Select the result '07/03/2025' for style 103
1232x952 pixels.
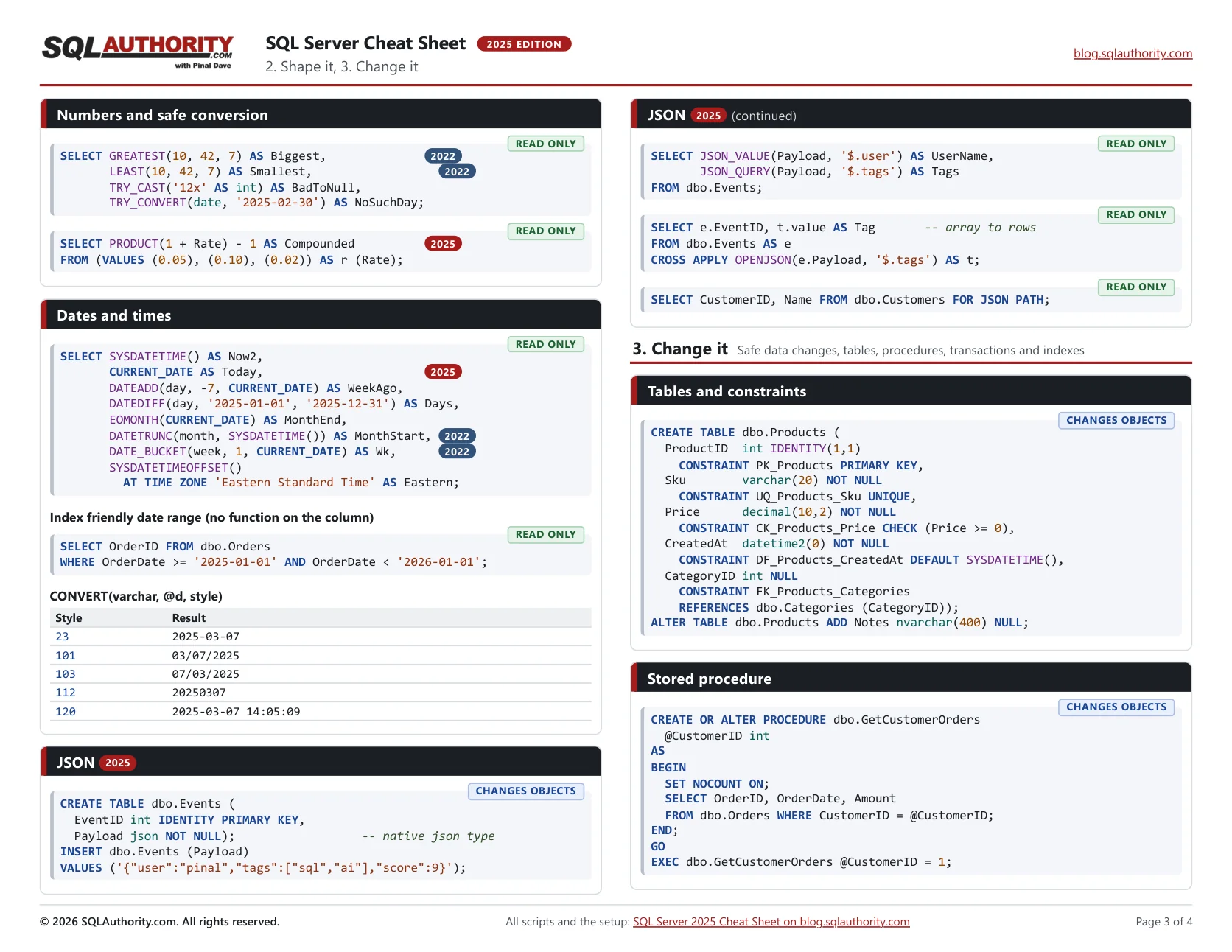click(x=206, y=674)
